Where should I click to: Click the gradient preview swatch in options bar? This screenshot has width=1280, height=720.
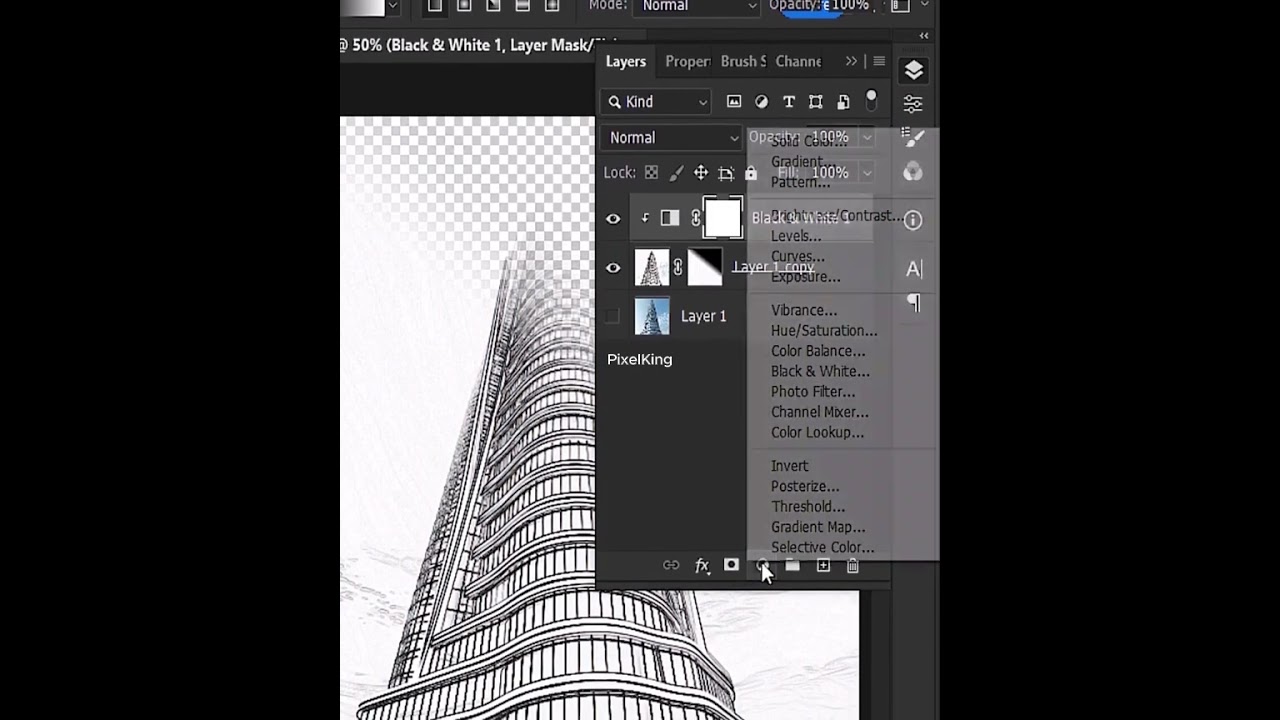tap(362, 6)
